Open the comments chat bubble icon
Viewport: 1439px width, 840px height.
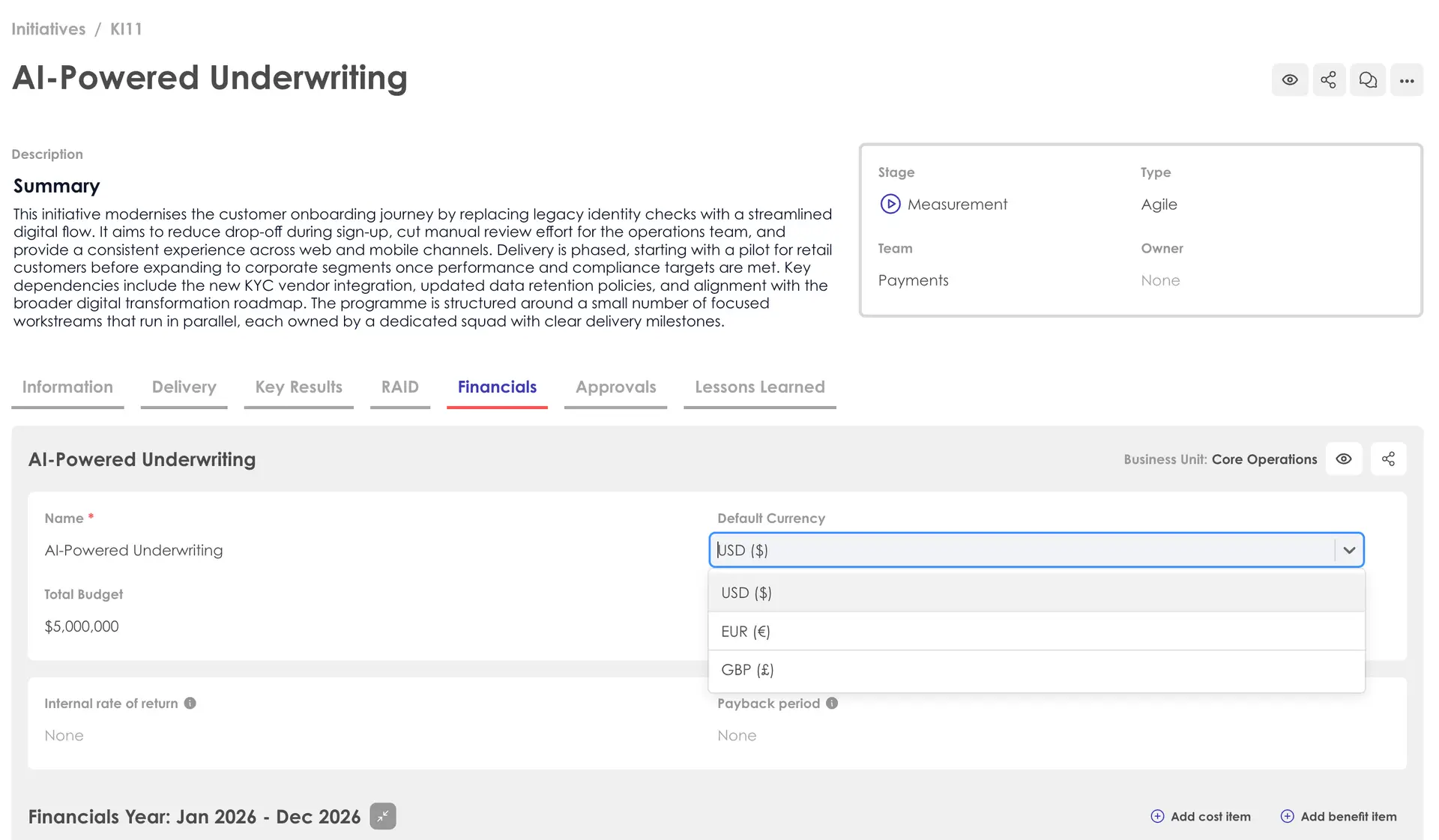pyautogui.click(x=1368, y=79)
